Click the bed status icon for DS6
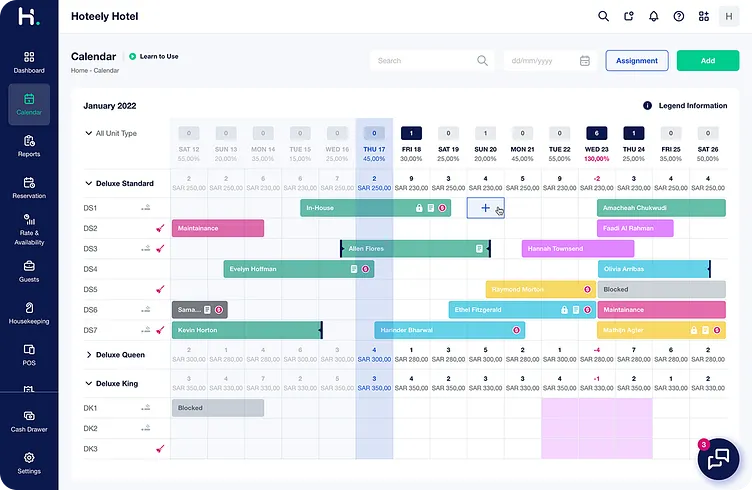The image size is (752, 490). pyautogui.click(x=146, y=310)
